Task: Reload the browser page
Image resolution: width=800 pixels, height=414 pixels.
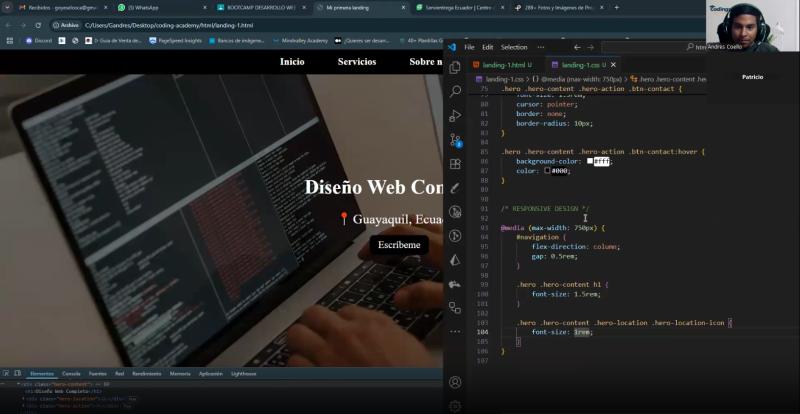Action: 38,25
